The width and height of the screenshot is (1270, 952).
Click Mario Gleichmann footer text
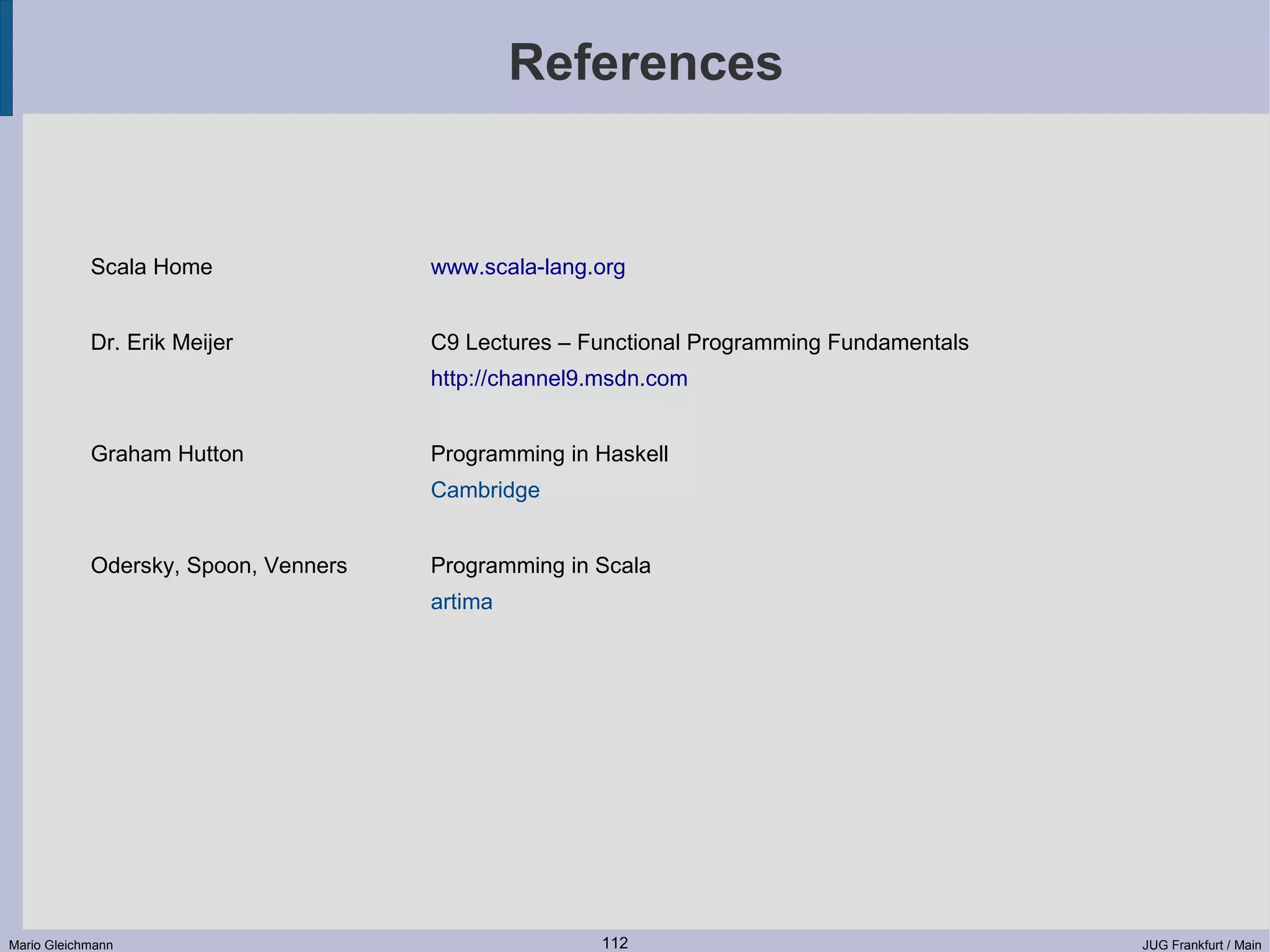point(61,945)
